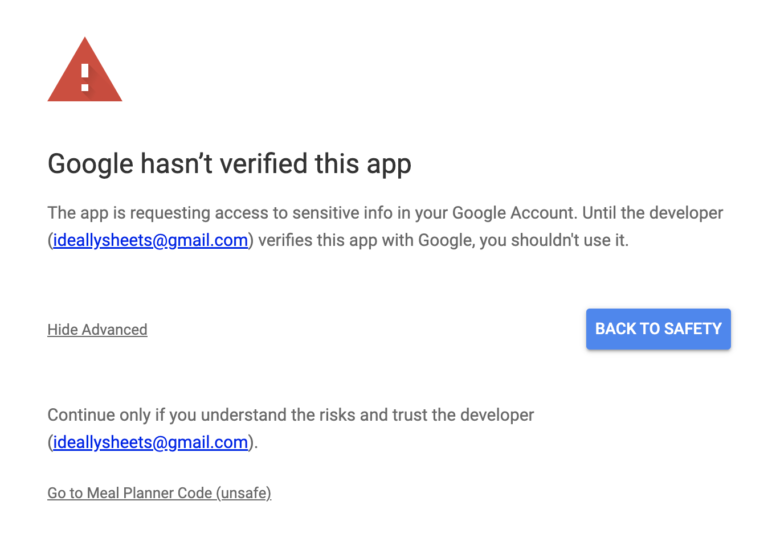Click the "(unsafe)" part of the bottom link
Viewport: 768px width, 534px height.
(x=245, y=493)
